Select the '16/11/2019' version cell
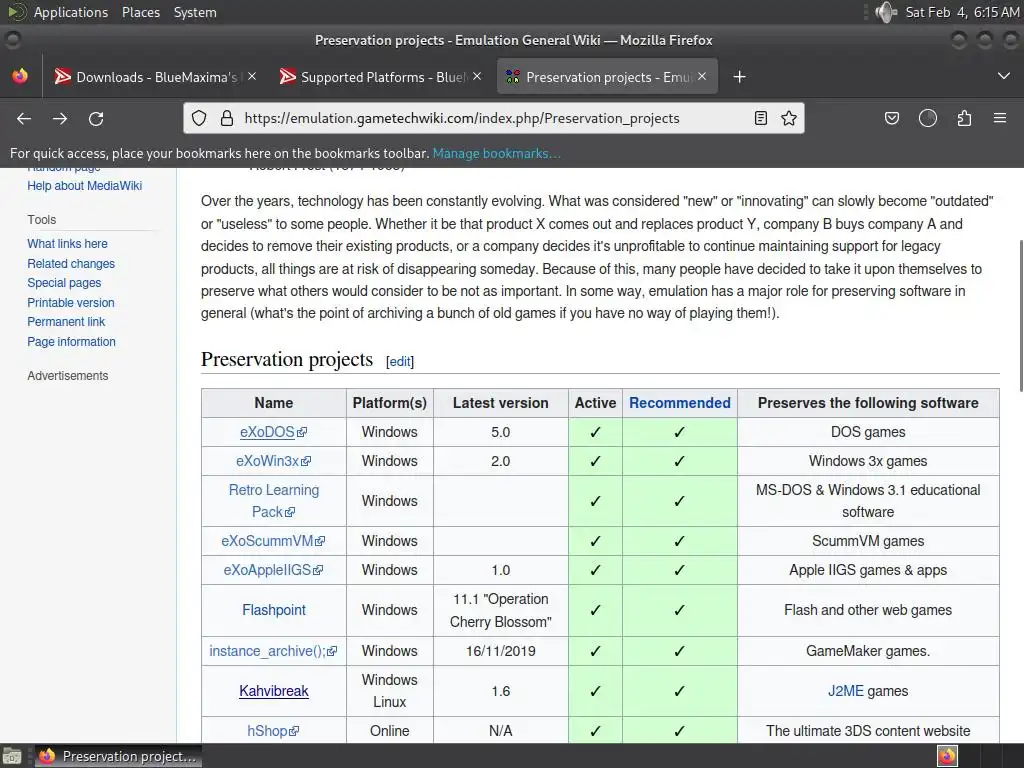This screenshot has height=768, width=1024. coord(500,651)
